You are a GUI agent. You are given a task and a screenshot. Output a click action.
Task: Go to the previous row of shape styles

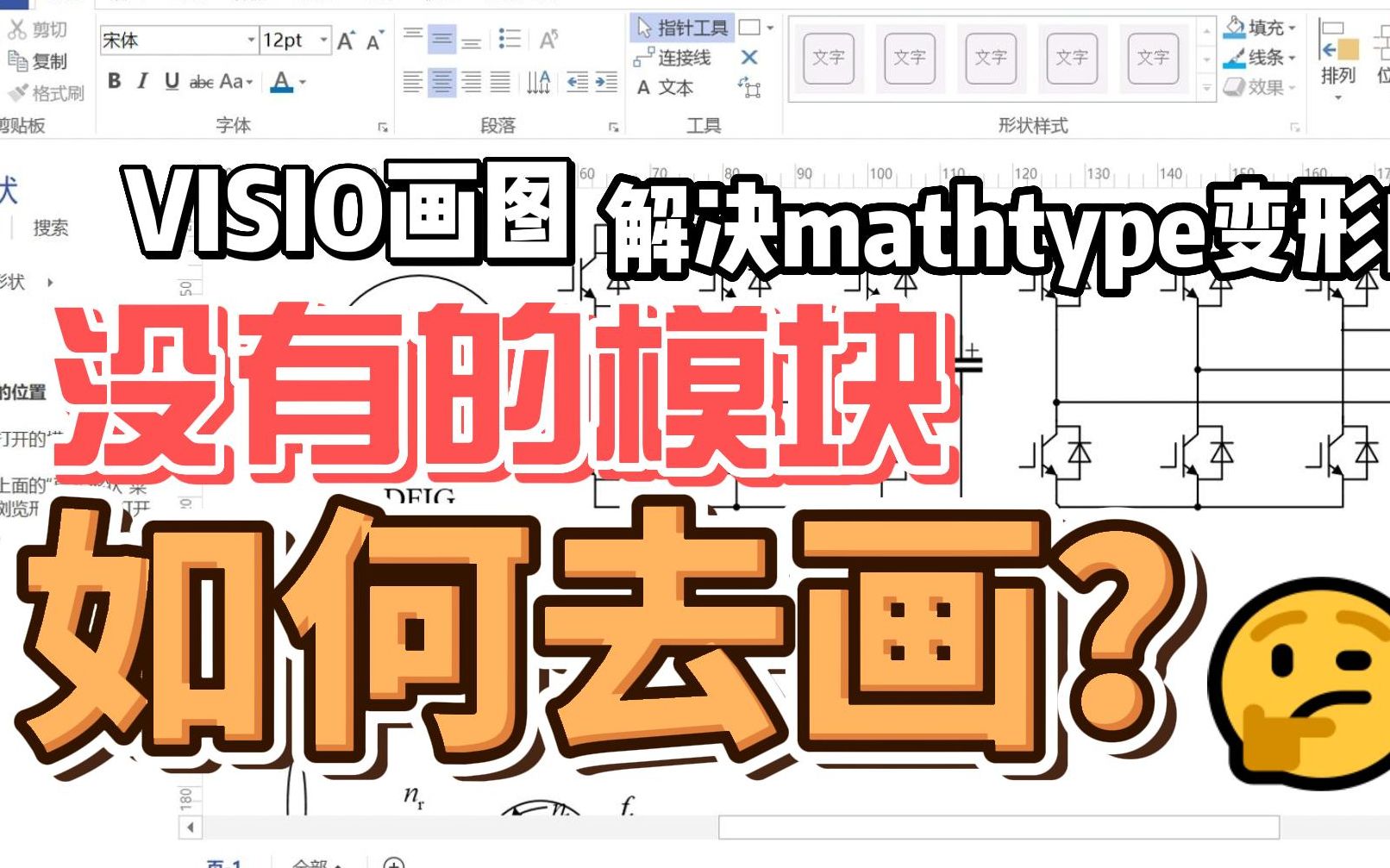pos(1206,33)
